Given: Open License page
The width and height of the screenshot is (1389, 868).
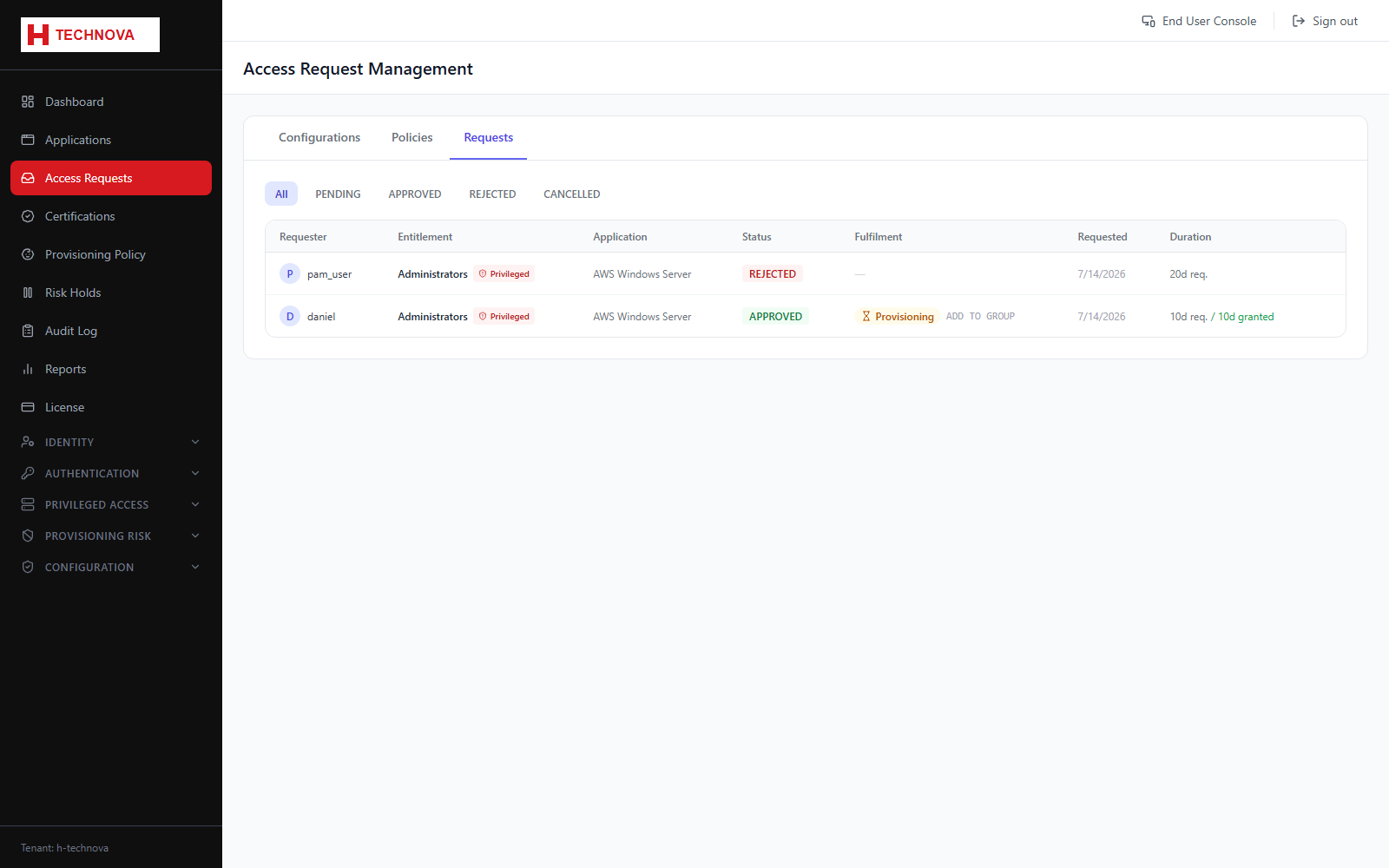Looking at the screenshot, I should point(111,407).
